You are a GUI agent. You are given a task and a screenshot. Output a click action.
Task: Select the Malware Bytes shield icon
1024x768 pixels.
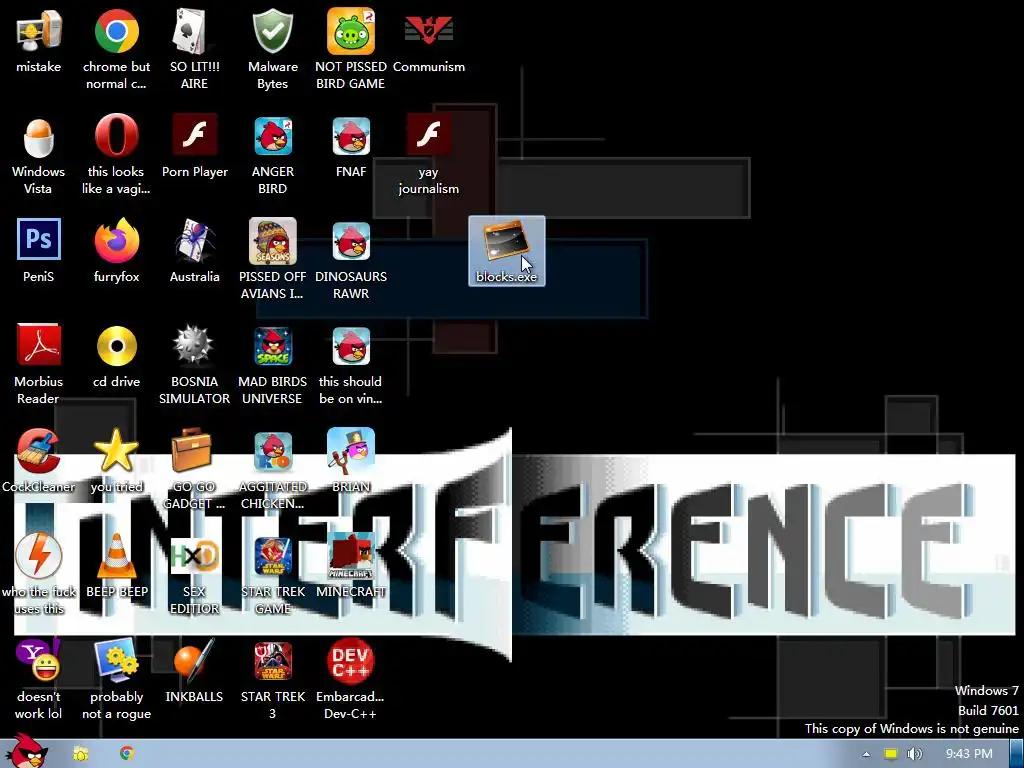[x=272, y=31]
